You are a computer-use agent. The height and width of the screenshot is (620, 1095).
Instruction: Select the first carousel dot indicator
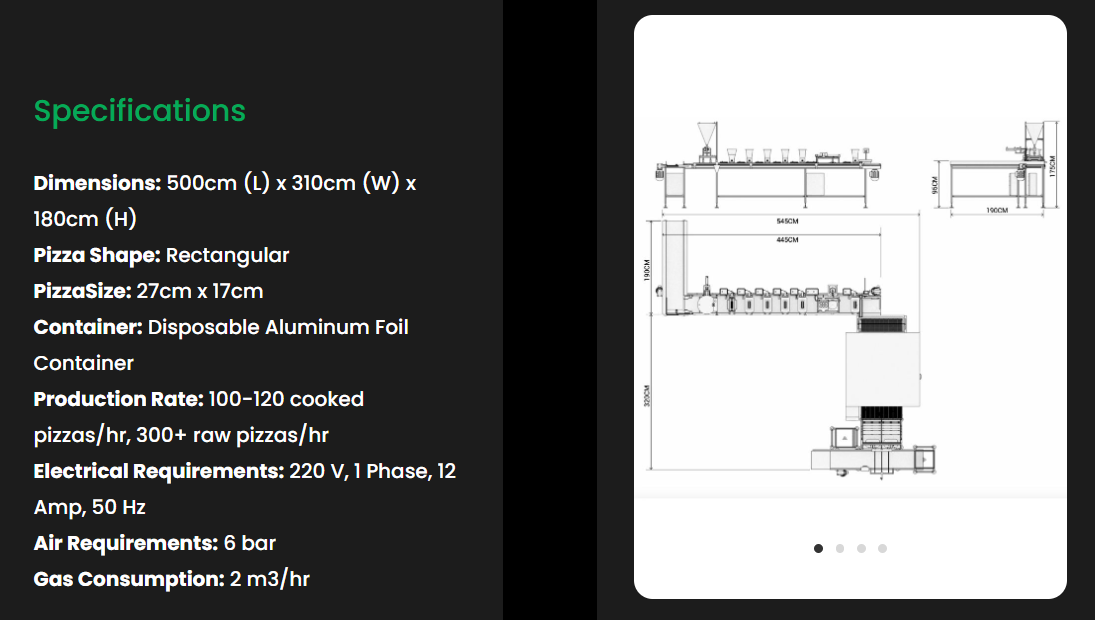point(819,548)
